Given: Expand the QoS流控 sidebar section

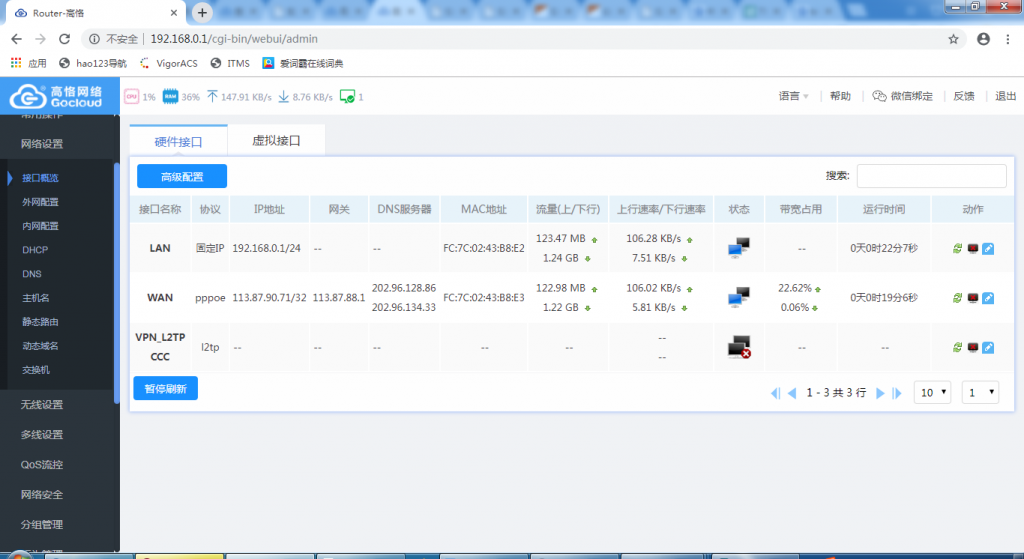Looking at the screenshot, I should click(42, 465).
